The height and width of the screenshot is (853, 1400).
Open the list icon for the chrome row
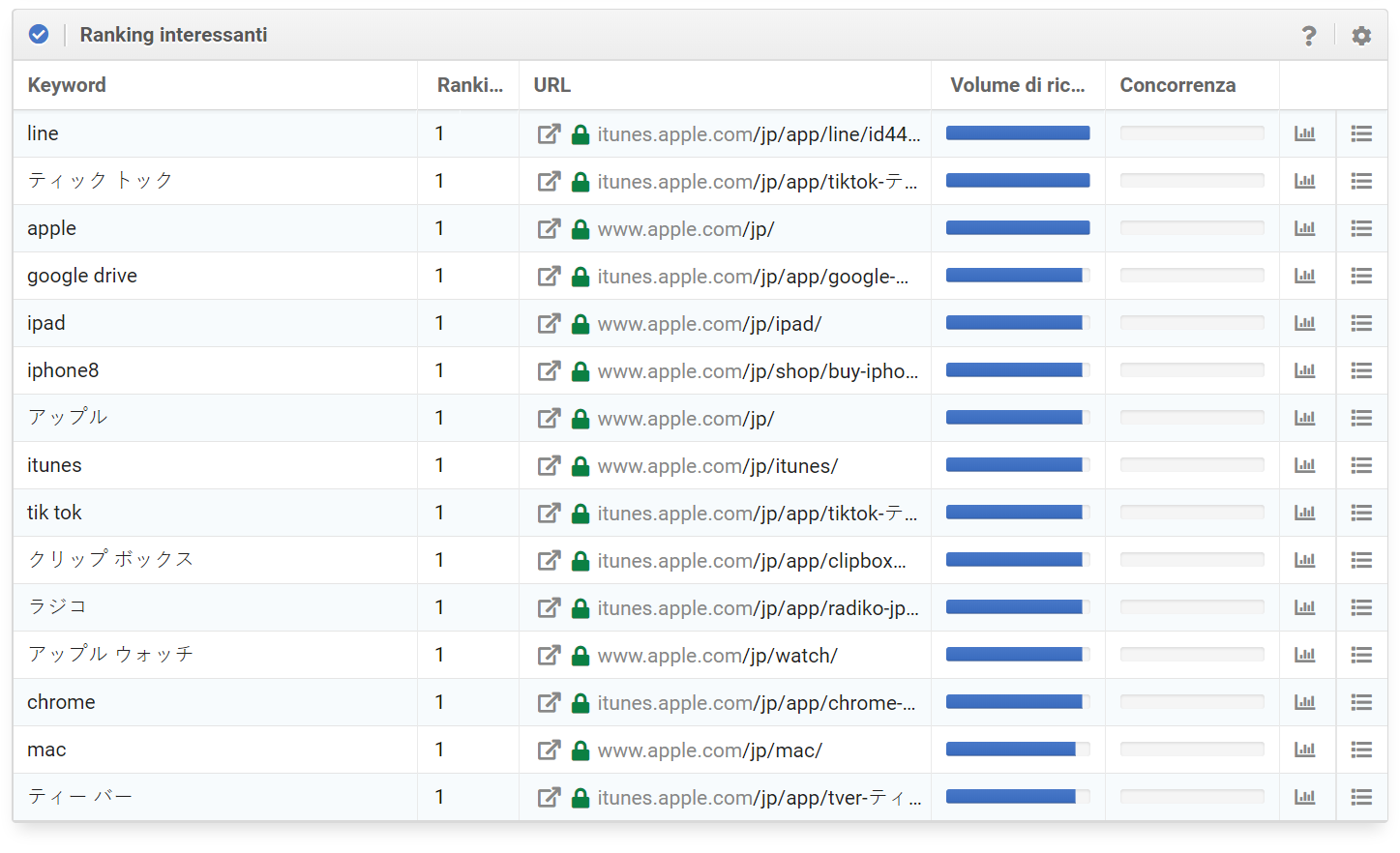click(x=1361, y=702)
